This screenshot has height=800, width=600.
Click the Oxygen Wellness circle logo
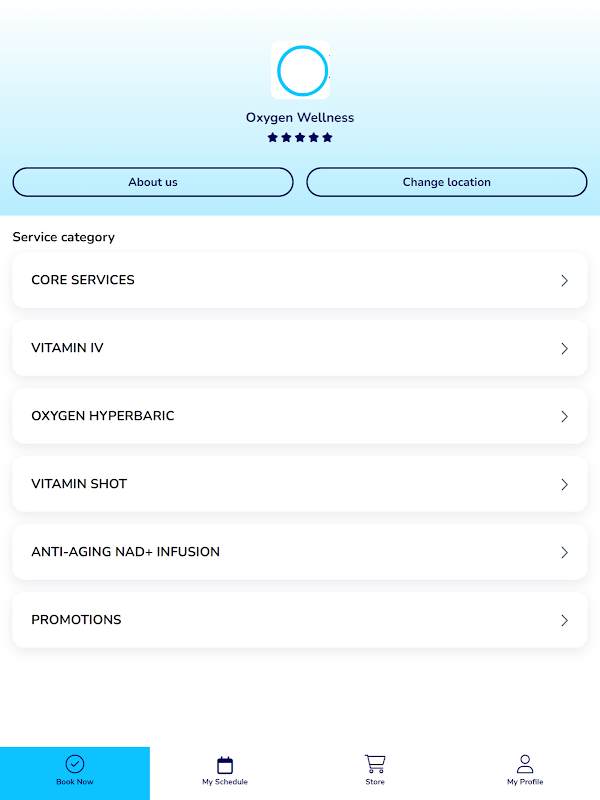coord(301,70)
